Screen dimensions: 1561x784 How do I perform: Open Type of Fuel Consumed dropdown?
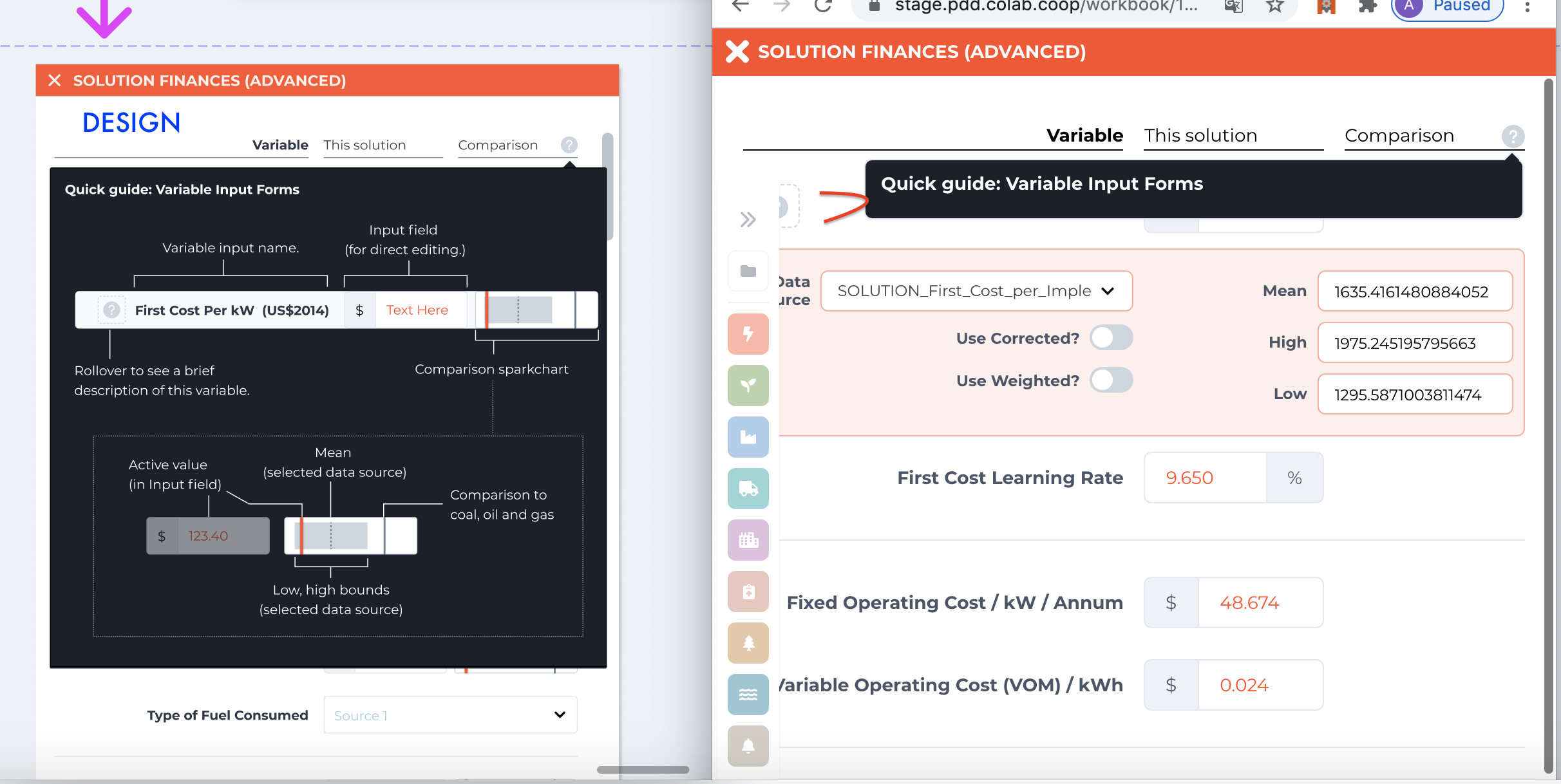click(450, 715)
